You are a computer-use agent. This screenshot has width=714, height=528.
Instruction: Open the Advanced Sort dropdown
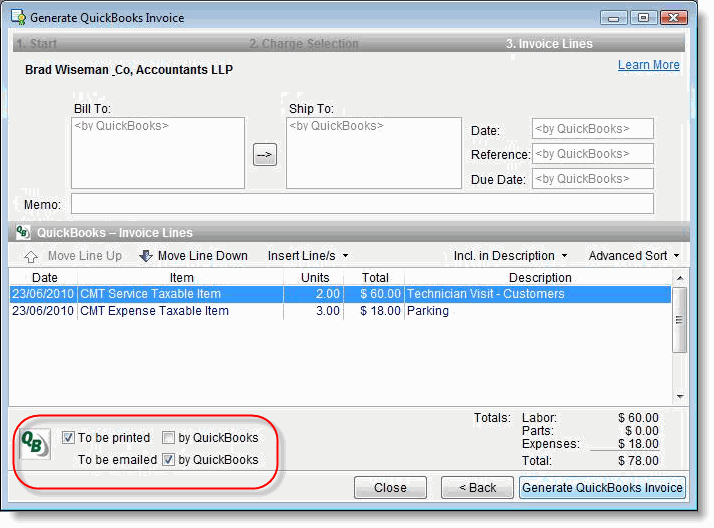pos(633,256)
